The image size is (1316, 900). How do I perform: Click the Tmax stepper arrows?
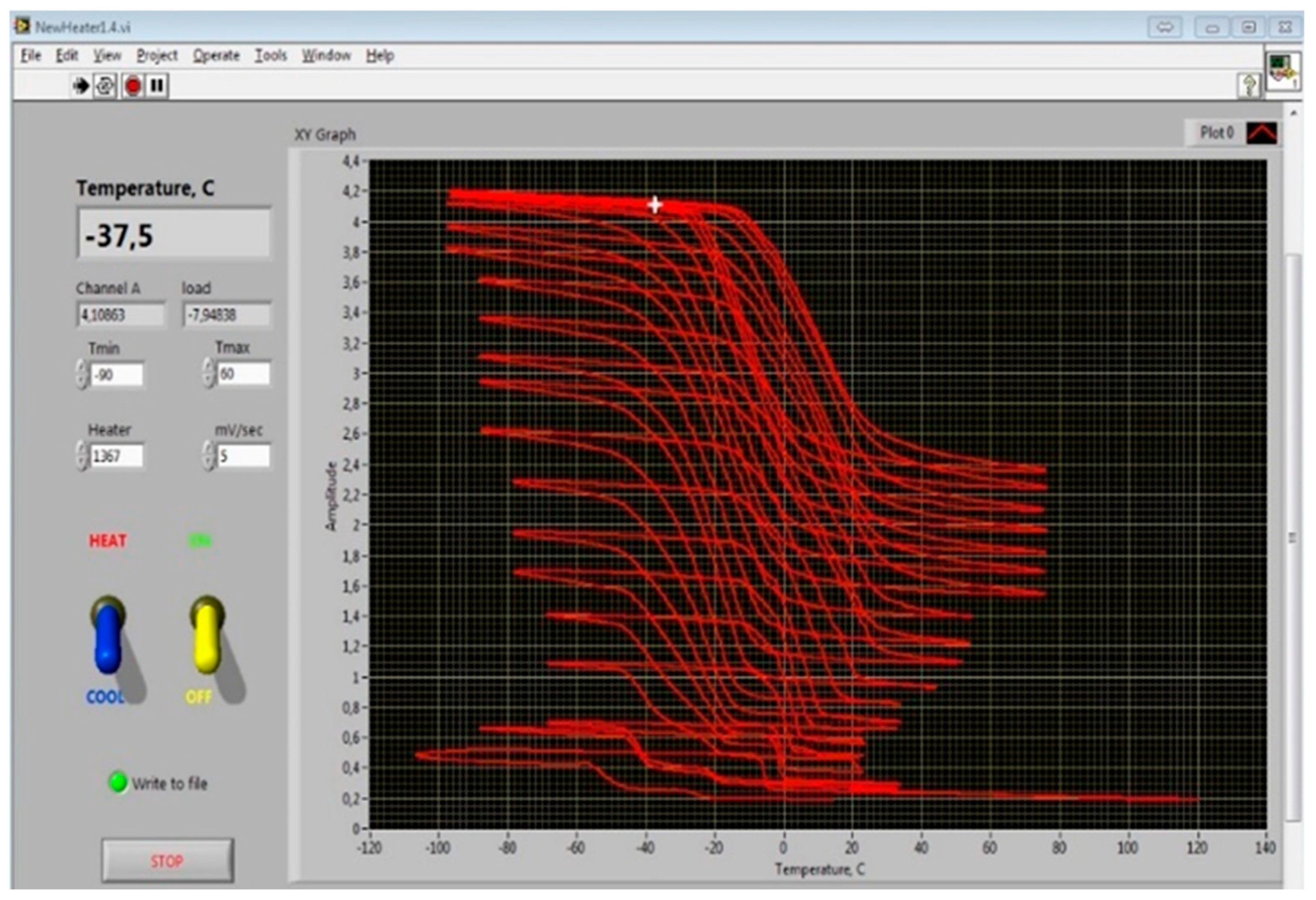tap(209, 374)
